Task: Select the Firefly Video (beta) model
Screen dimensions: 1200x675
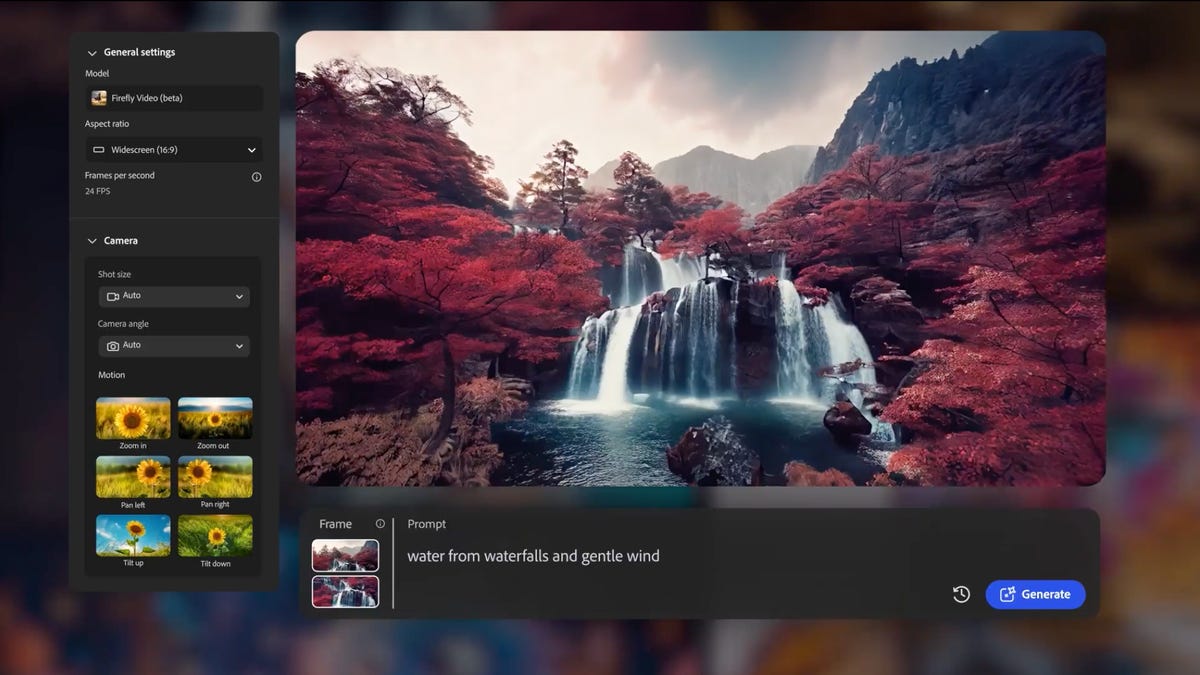Action: pos(173,98)
